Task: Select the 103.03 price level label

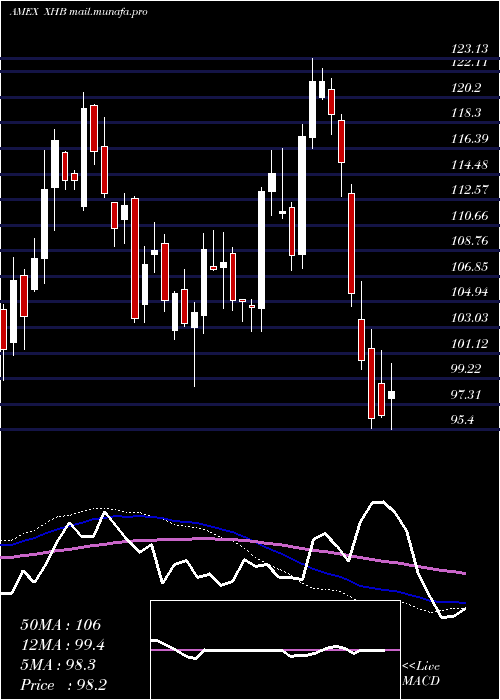Action: pos(470,318)
